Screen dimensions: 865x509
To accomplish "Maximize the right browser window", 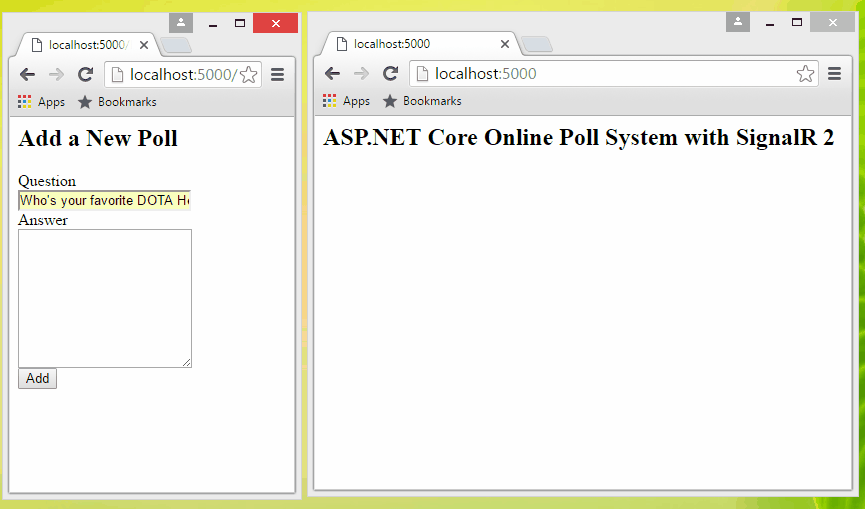I will click(x=797, y=22).
